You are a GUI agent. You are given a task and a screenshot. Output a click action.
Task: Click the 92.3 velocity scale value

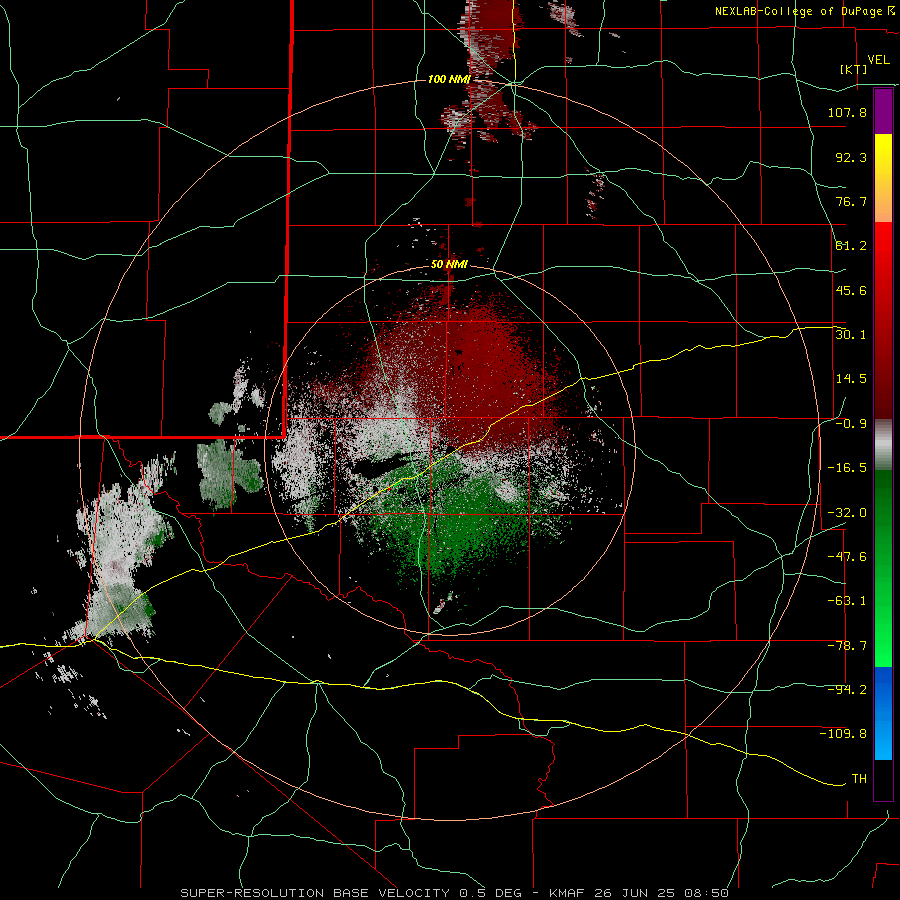pyautogui.click(x=851, y=157)
